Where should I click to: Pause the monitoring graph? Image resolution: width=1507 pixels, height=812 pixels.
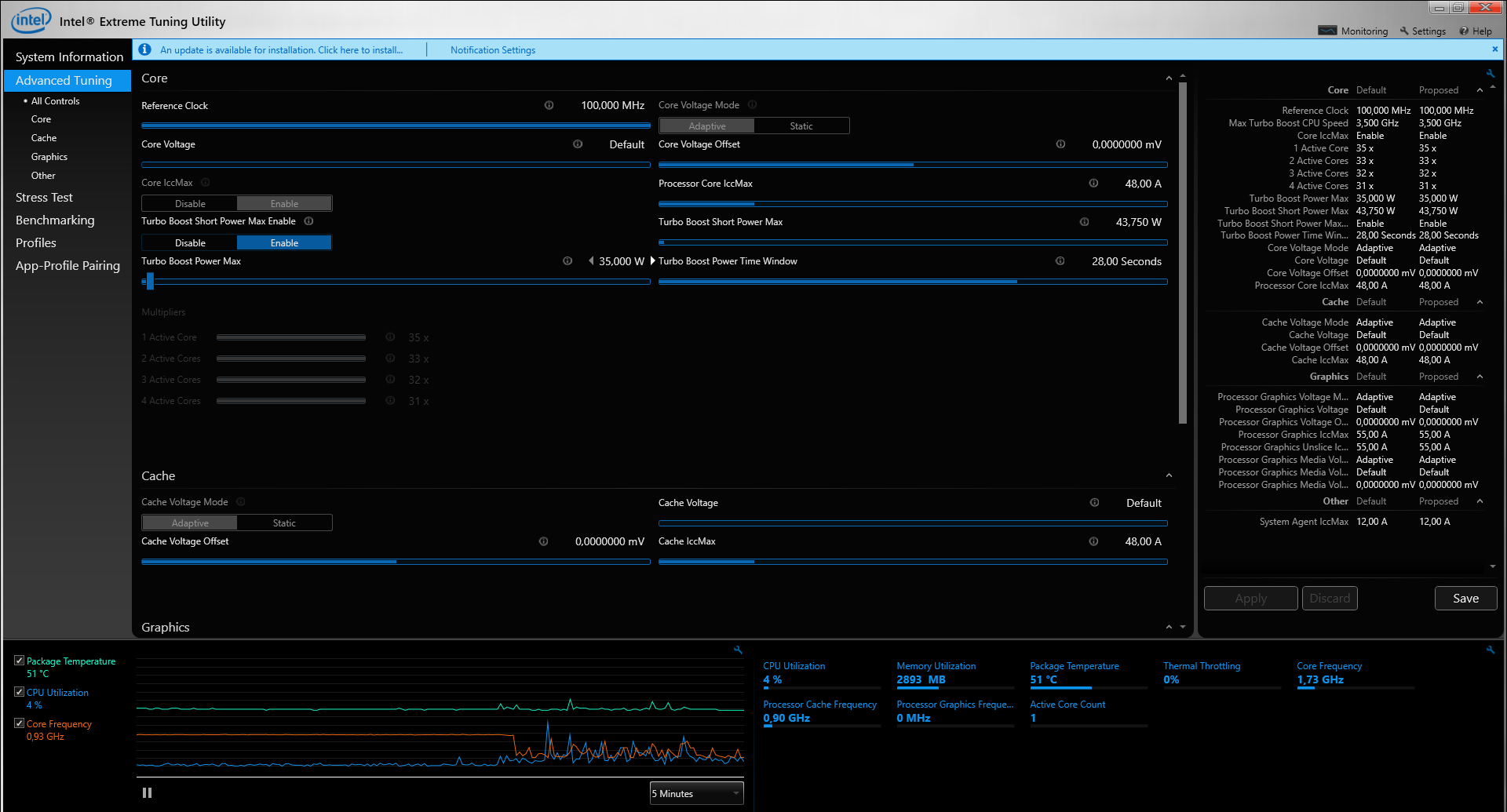(x=147, y=793)
